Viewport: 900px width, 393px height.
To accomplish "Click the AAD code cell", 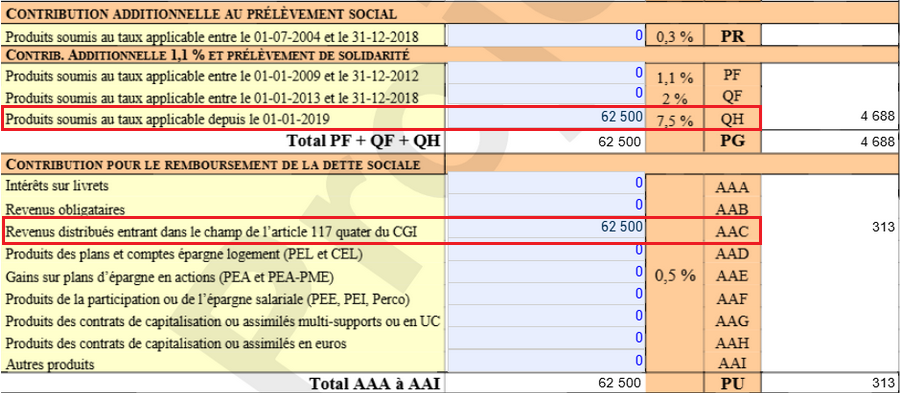I will pyautogui.click(x=732, y=254).
